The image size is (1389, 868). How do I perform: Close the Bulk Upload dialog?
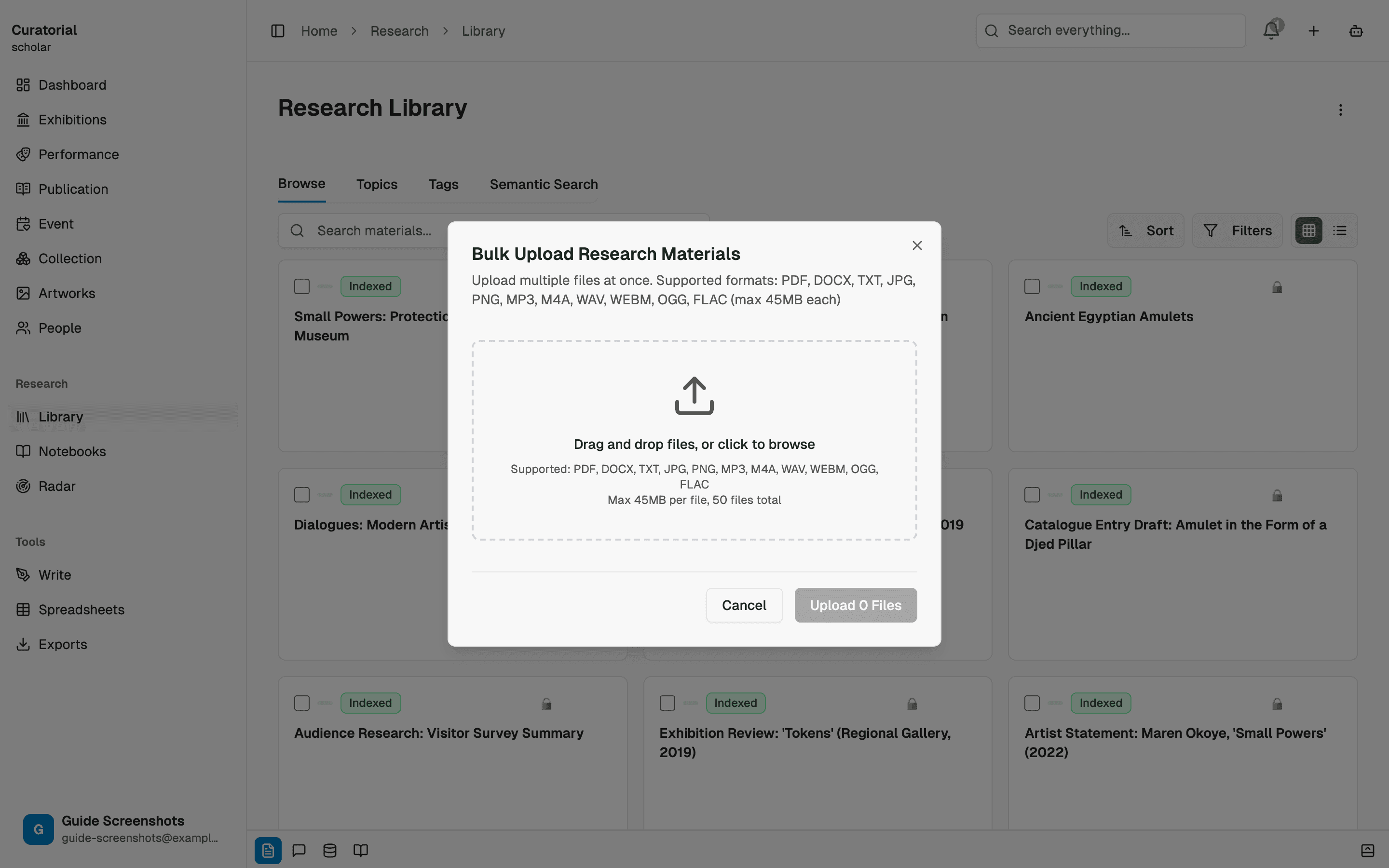click(x=917, y=246)
